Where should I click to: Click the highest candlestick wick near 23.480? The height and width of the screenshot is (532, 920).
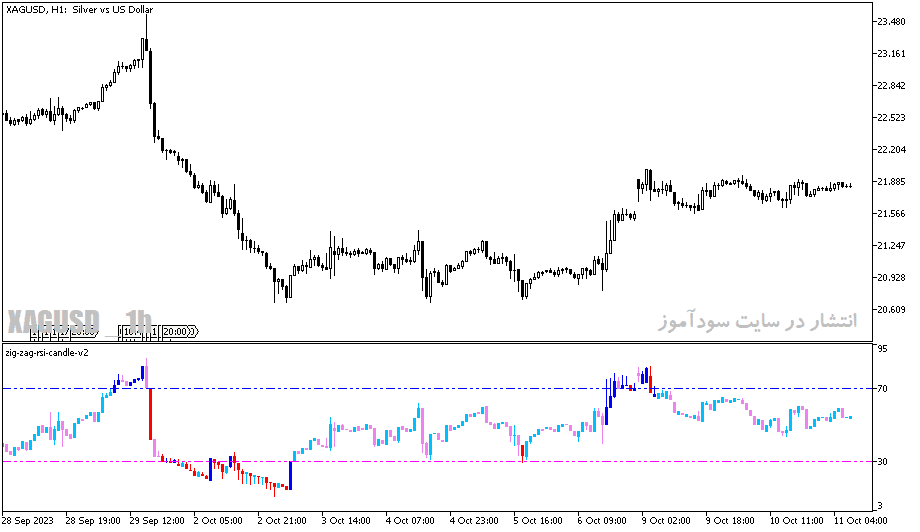click(x=147, y=26)
